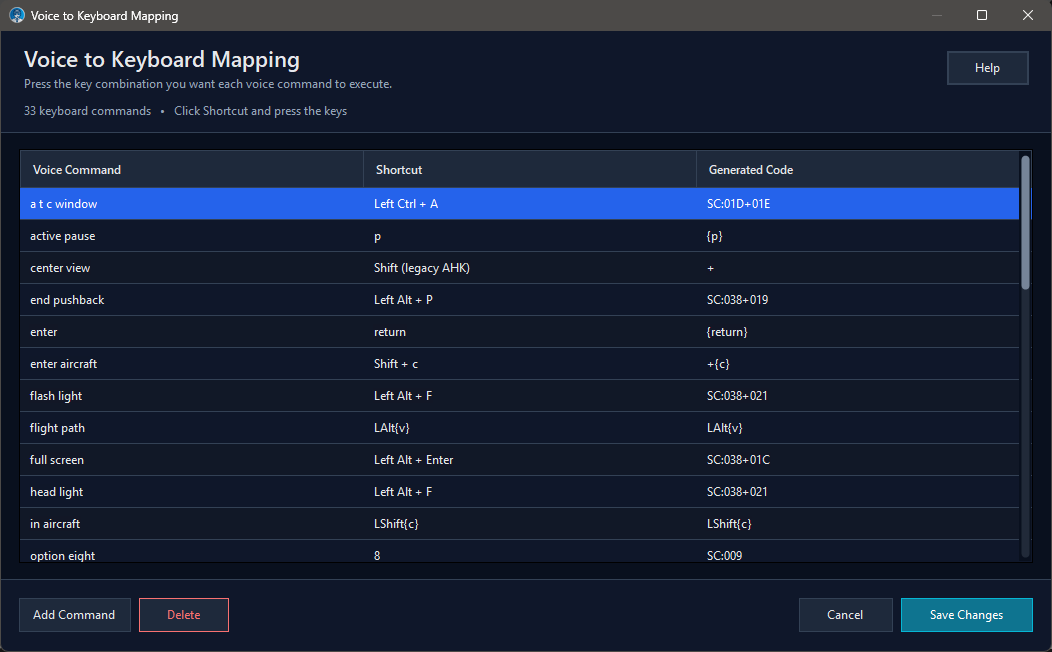Click the Add Command button

[74, 614]
